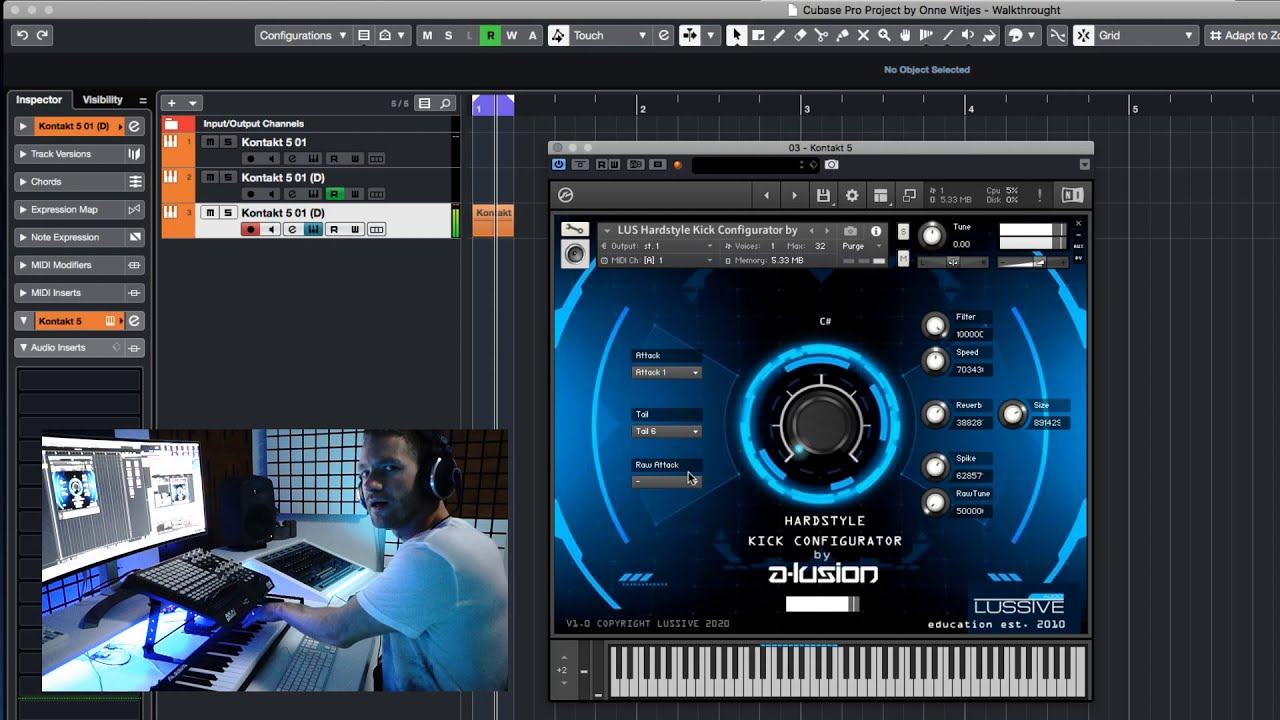Adjust the Filter knob
The height and width of the screenshot is (720, 1280).
click(935, 325)
